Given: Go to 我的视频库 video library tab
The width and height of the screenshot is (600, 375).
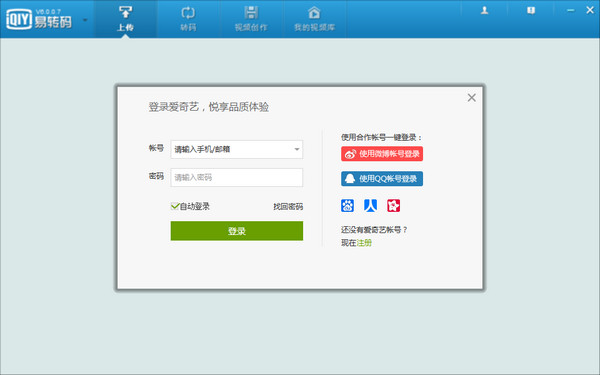Looking at the screenshot, I should [x=314, y=19].
